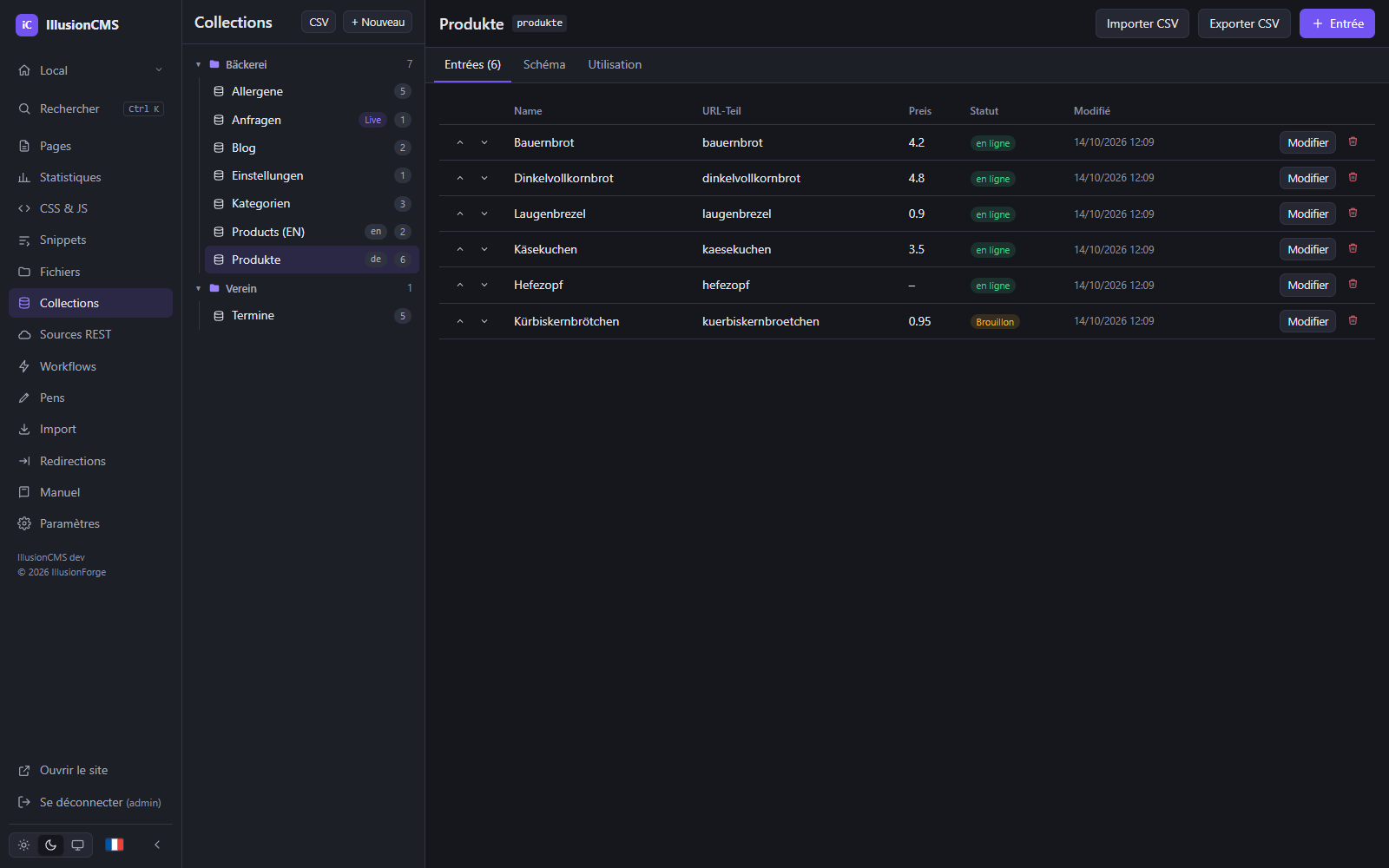Move Dinkelvollkornbrot entry up

460,178
